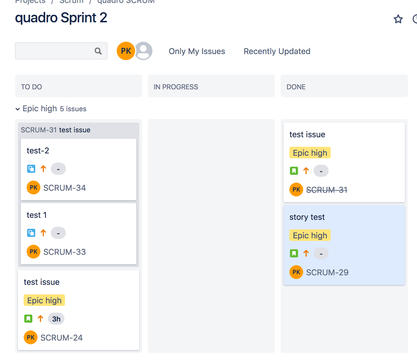Collapse the Epic high swimlane
Viewport: 417px width, 360px height.
pyautogui.click(x=18, y=109)
